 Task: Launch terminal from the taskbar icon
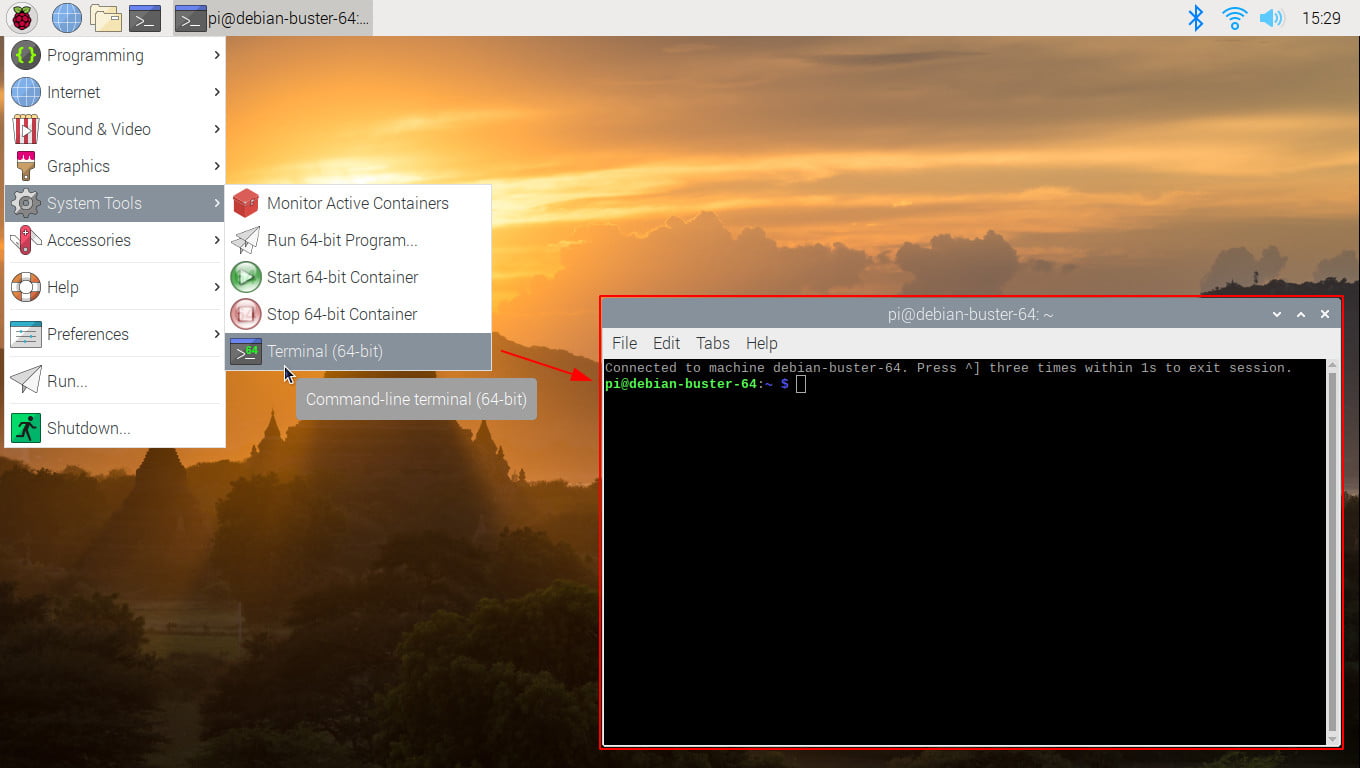click(x=145, y=17)
